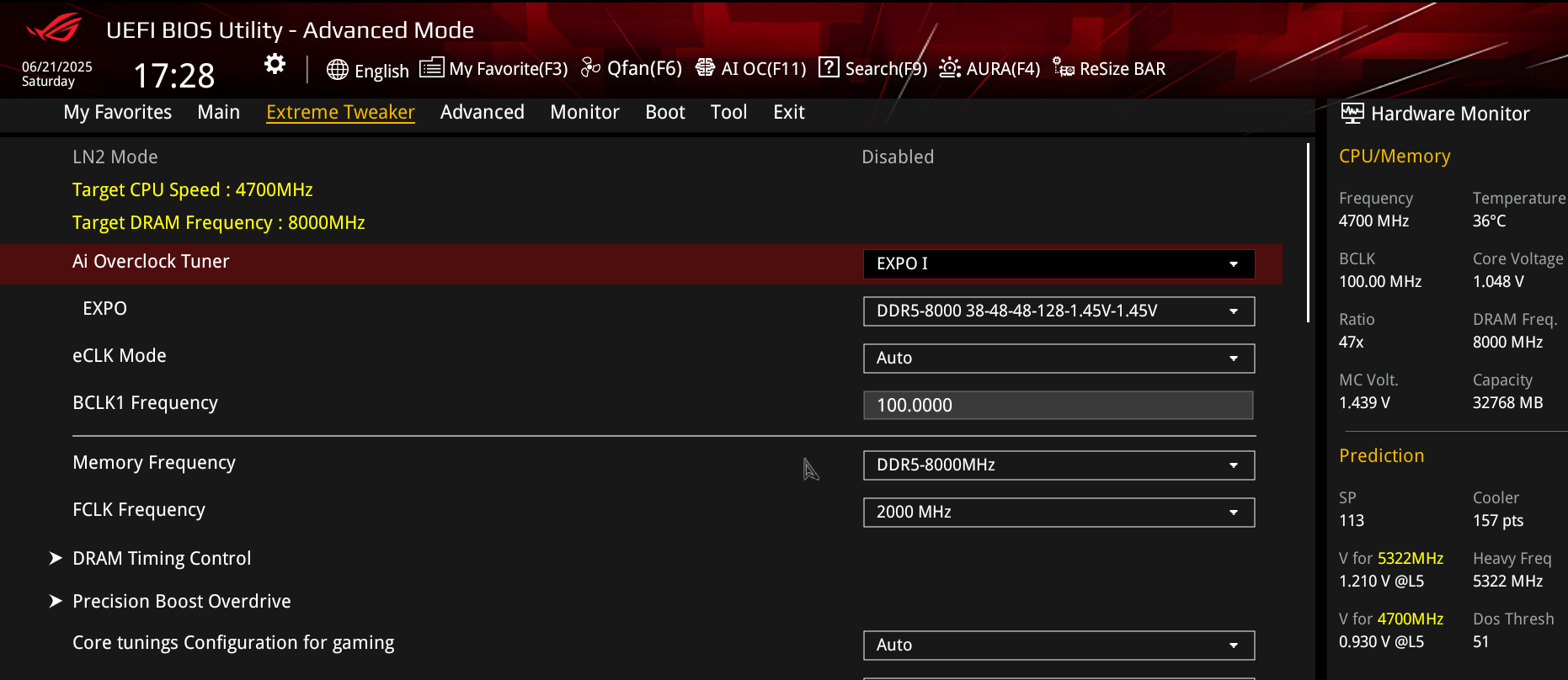Click the Qfan fan icon
The image size is (1568, 680).
coord(591,67)
